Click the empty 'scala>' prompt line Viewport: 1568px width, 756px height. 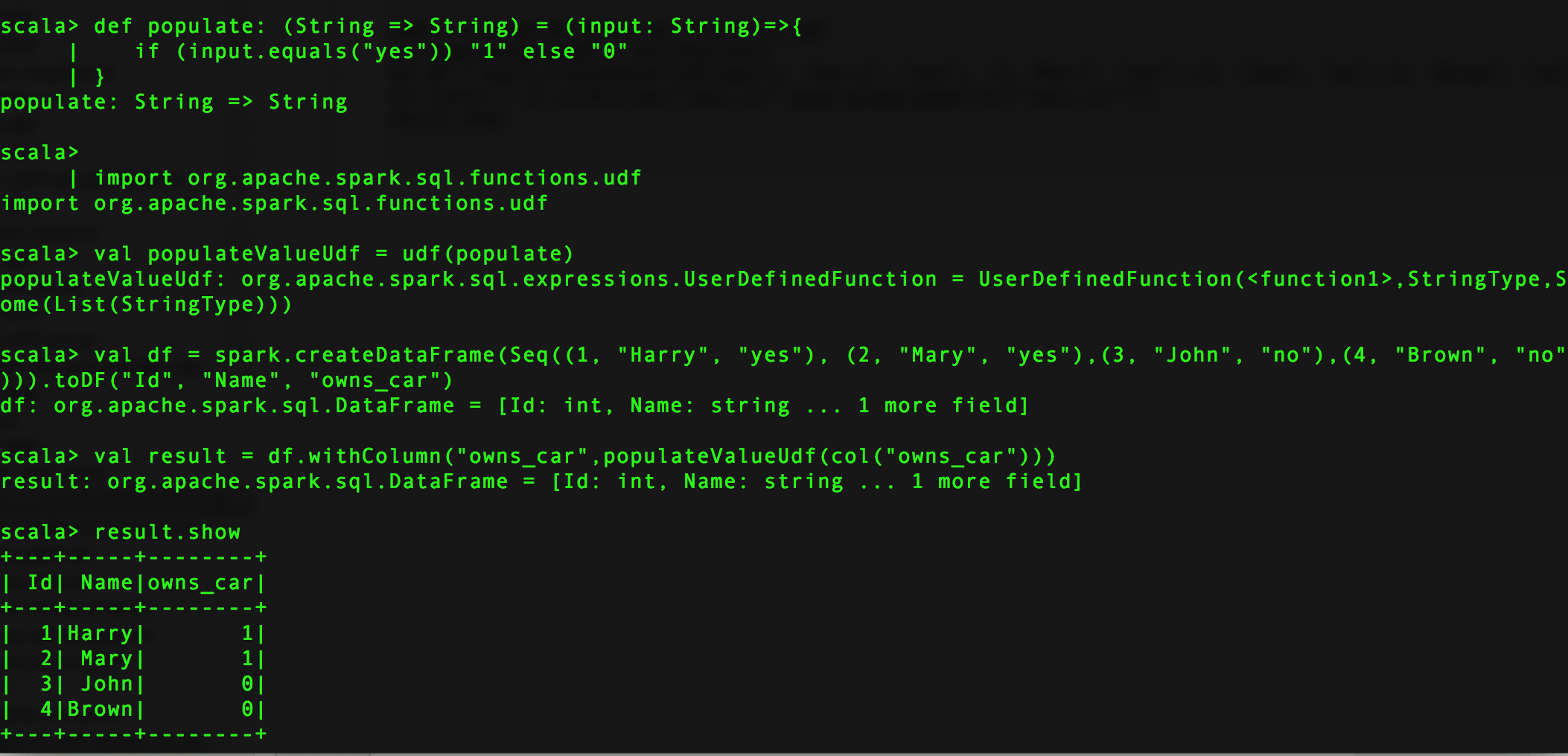[39, 153]
